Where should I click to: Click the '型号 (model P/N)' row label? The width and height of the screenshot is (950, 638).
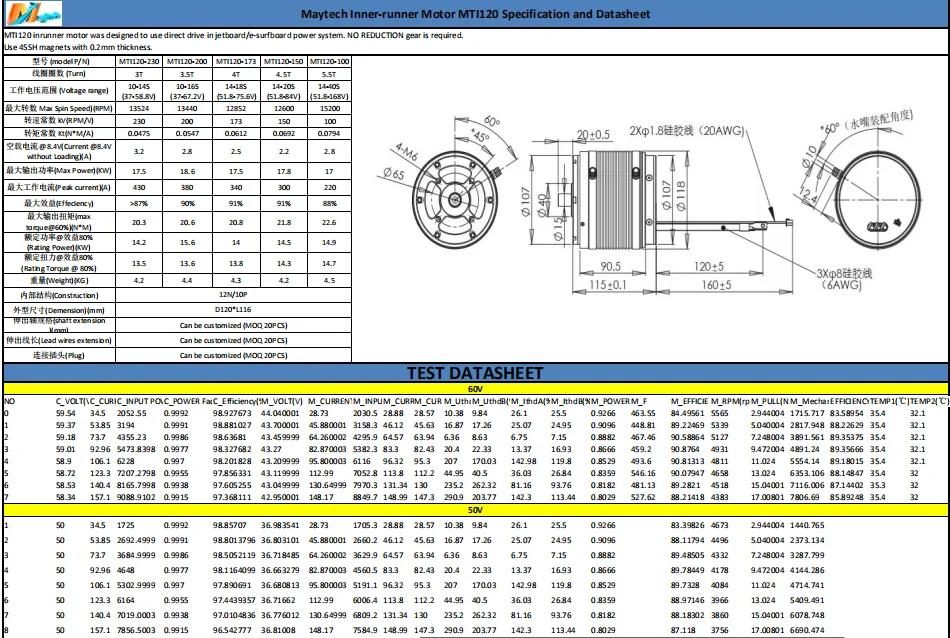pyautogui.click(x=61, y=61)
